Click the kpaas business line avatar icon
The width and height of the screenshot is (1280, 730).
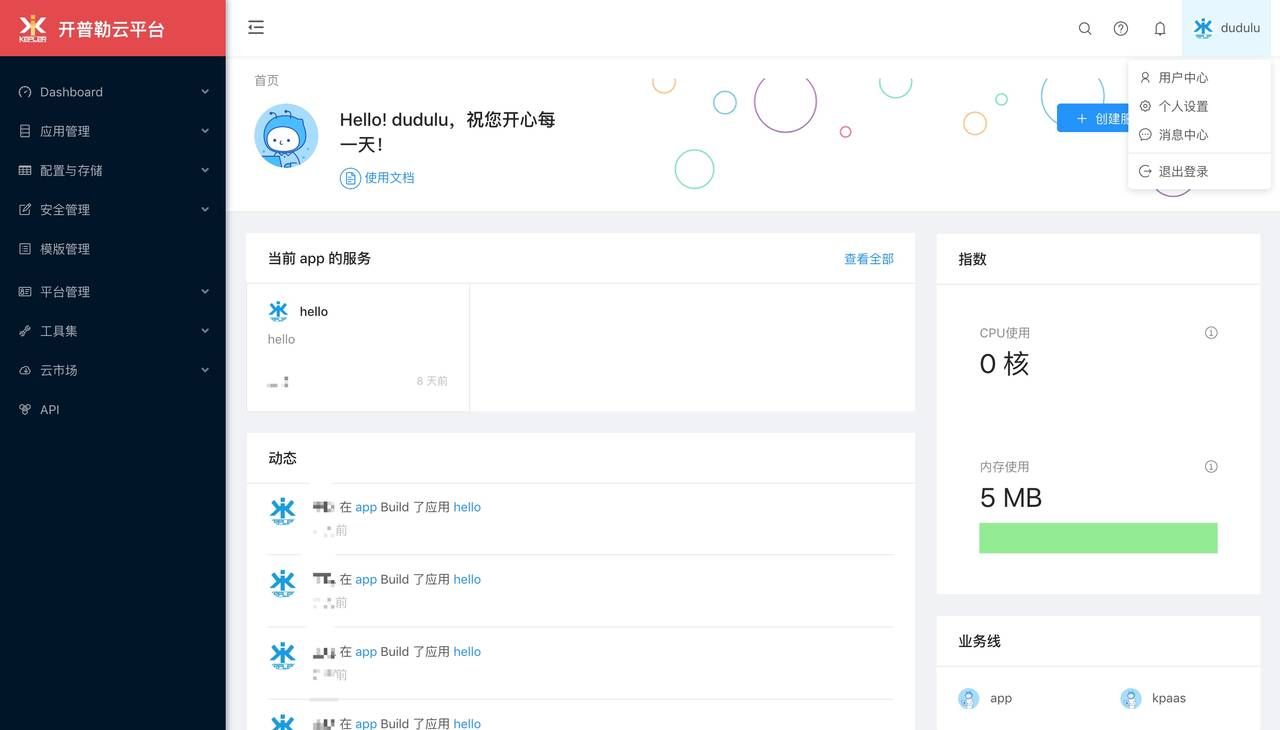coord(1131,699)
